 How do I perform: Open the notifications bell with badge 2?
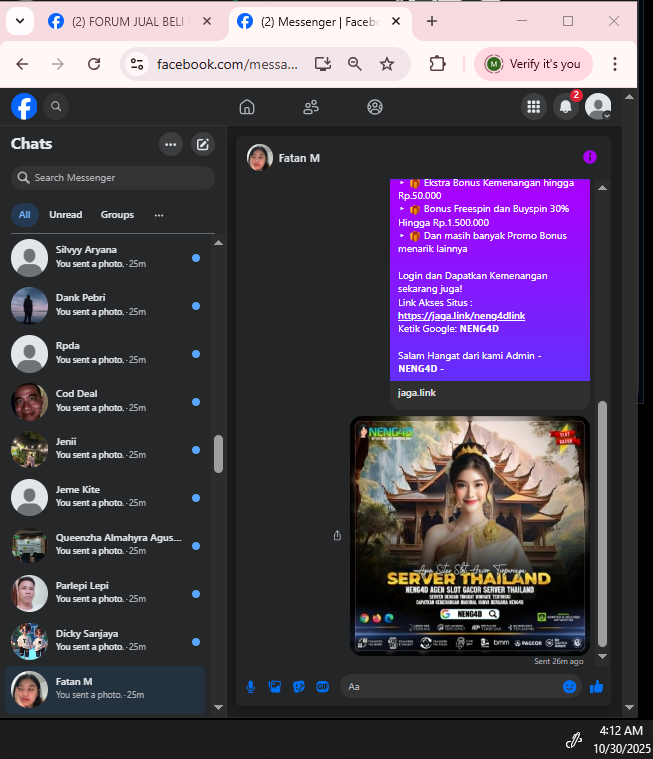(566, 106)
